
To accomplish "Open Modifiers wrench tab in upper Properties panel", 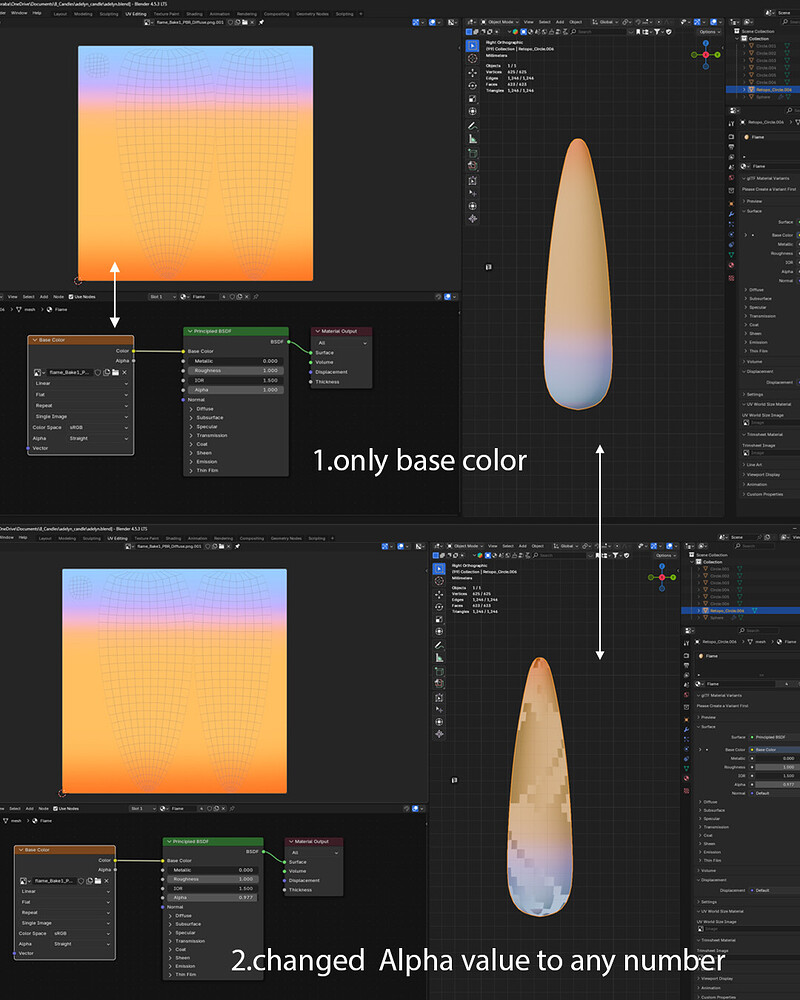I will 731,214.
